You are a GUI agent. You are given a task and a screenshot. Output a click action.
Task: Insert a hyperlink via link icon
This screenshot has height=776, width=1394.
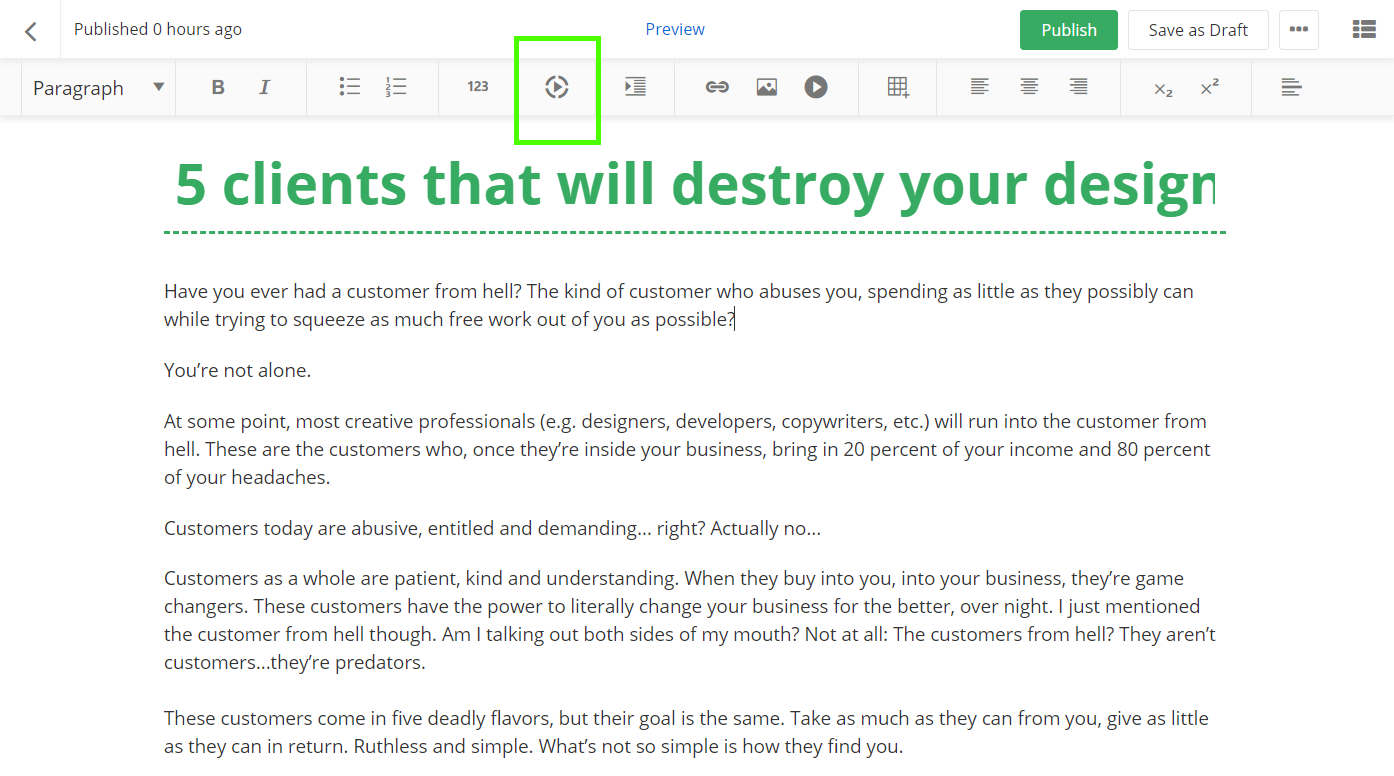(x=717, y=88)
